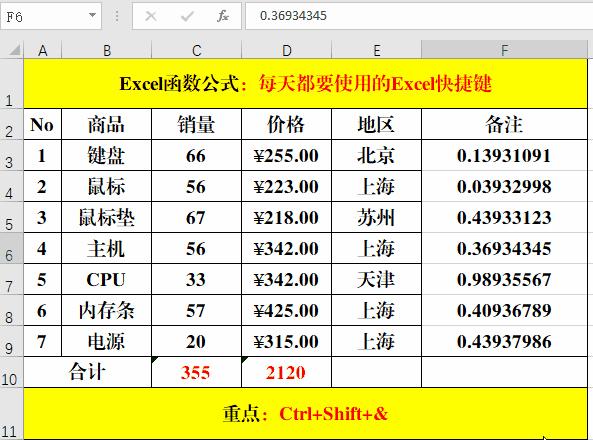The image size is (593, 440).
Task: Click the sales cell with 57
Action: (x=196, y=310)
